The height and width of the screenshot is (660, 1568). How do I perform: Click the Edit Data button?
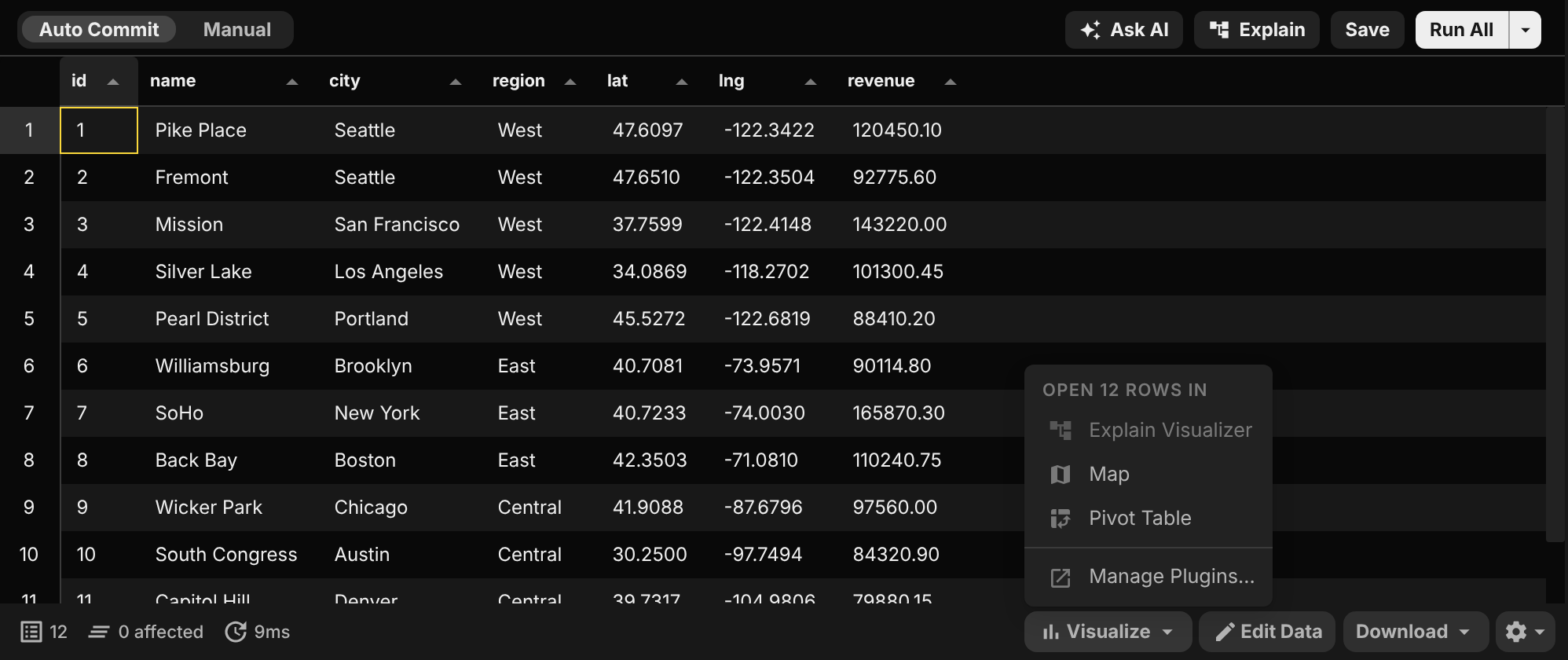coord(1267,632)
